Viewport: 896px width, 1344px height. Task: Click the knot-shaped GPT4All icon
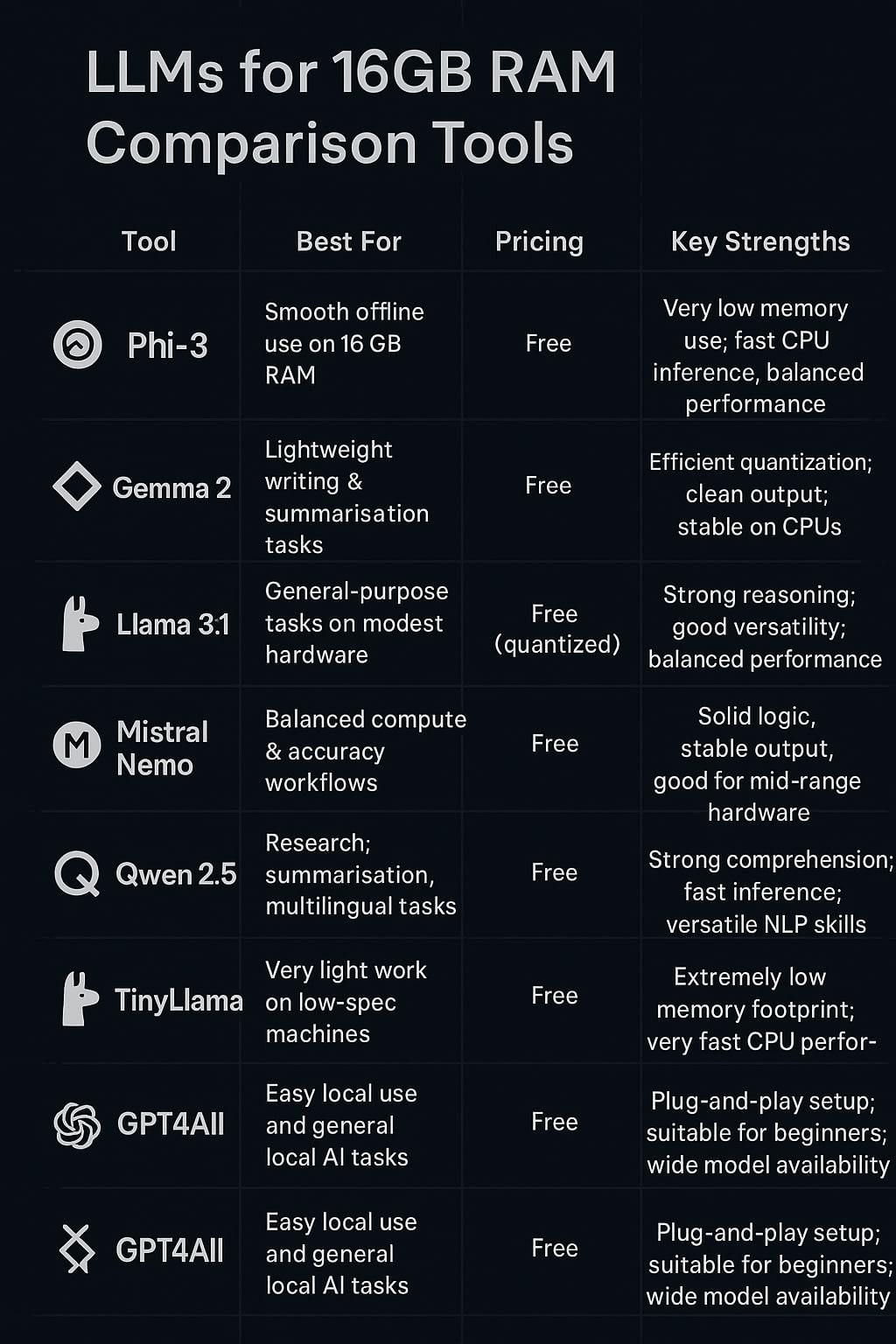click(x=77, y=1124)
